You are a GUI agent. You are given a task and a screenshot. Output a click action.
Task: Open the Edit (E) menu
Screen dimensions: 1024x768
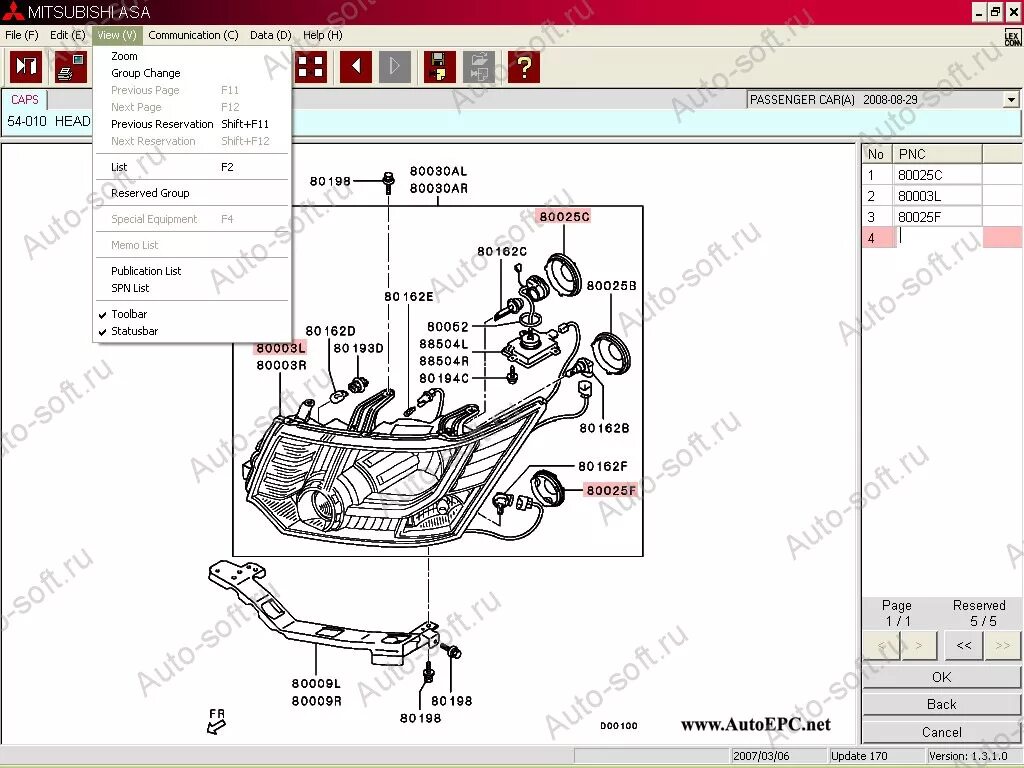(x=67, y=35)
